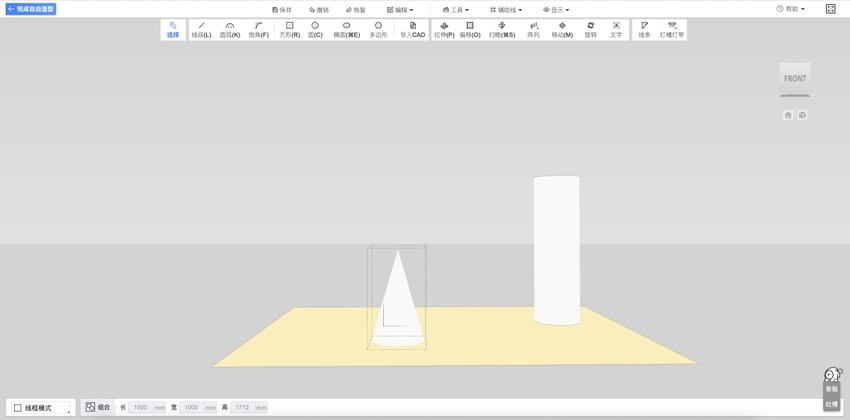Viewport: 850px width, 420px height.
Task: Expand the 工具 tools dropdown
Action: tap(456, 10)
